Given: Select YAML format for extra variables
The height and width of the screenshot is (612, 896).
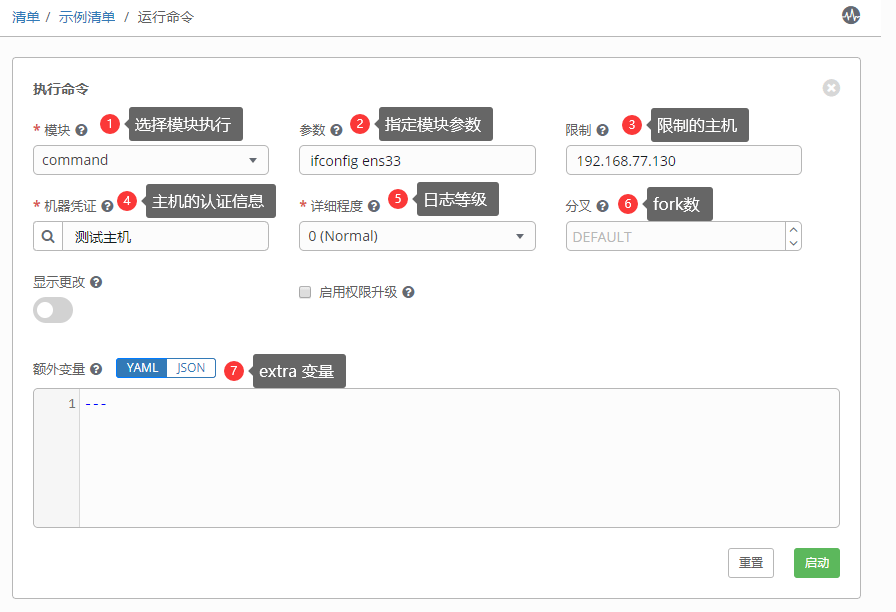Looking at the screenshot, I should [x=142, y=368].
